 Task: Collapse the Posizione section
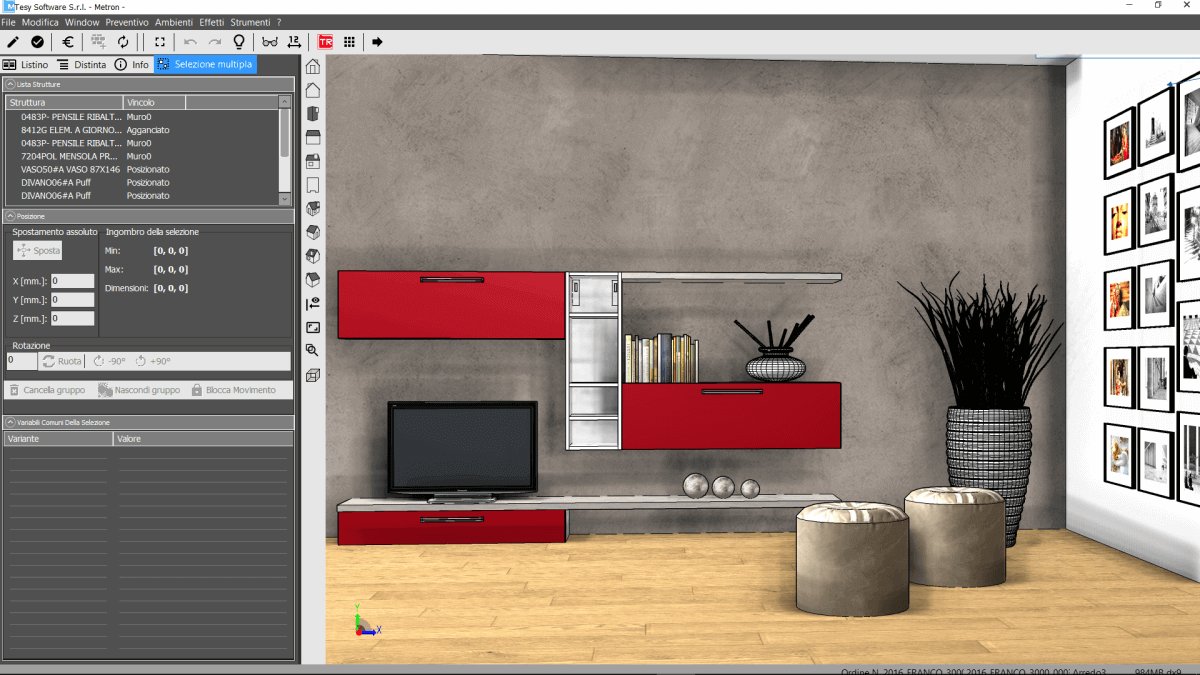point(10,216)
